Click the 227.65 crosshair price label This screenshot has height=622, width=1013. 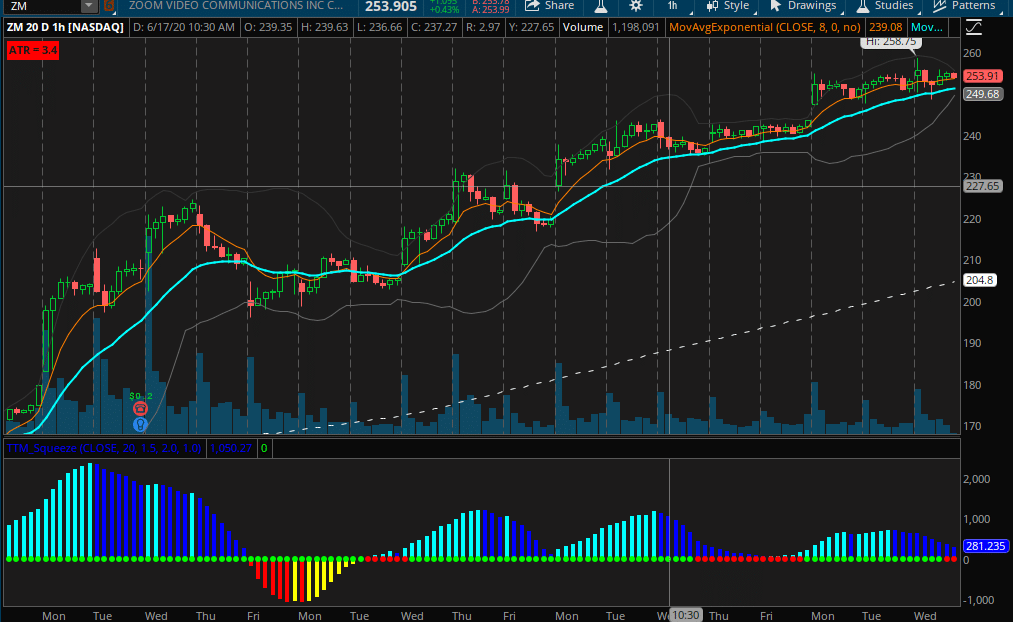coord(982,186)
